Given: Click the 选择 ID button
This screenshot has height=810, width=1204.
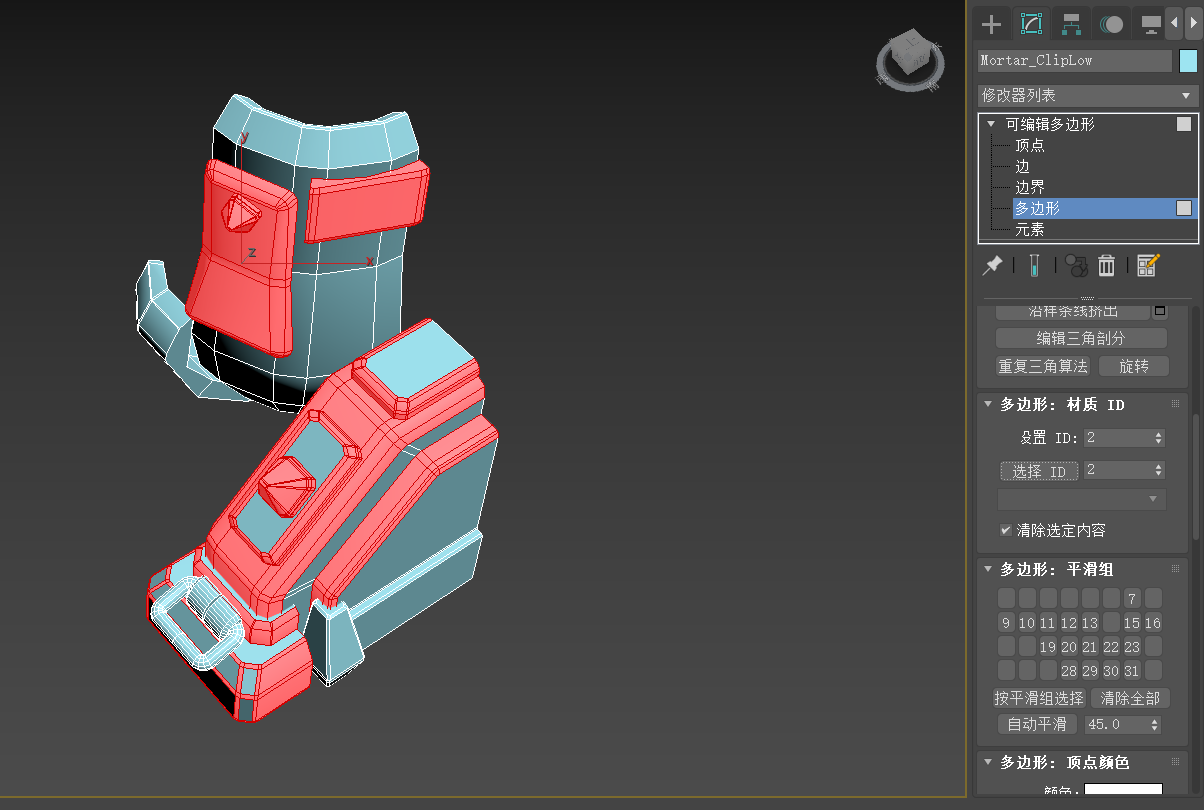Looking at the screenshot, I should (x=1039, y=471).
